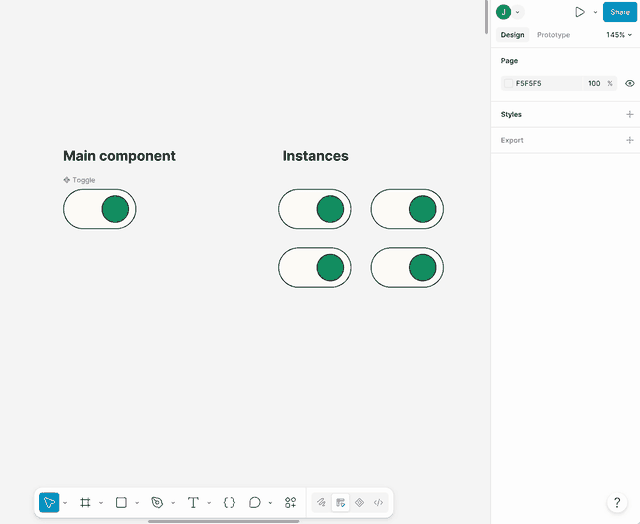Click the main component Toggle switch
The width and height of the screenshot is (640, 524).
(x=100, y=209)
